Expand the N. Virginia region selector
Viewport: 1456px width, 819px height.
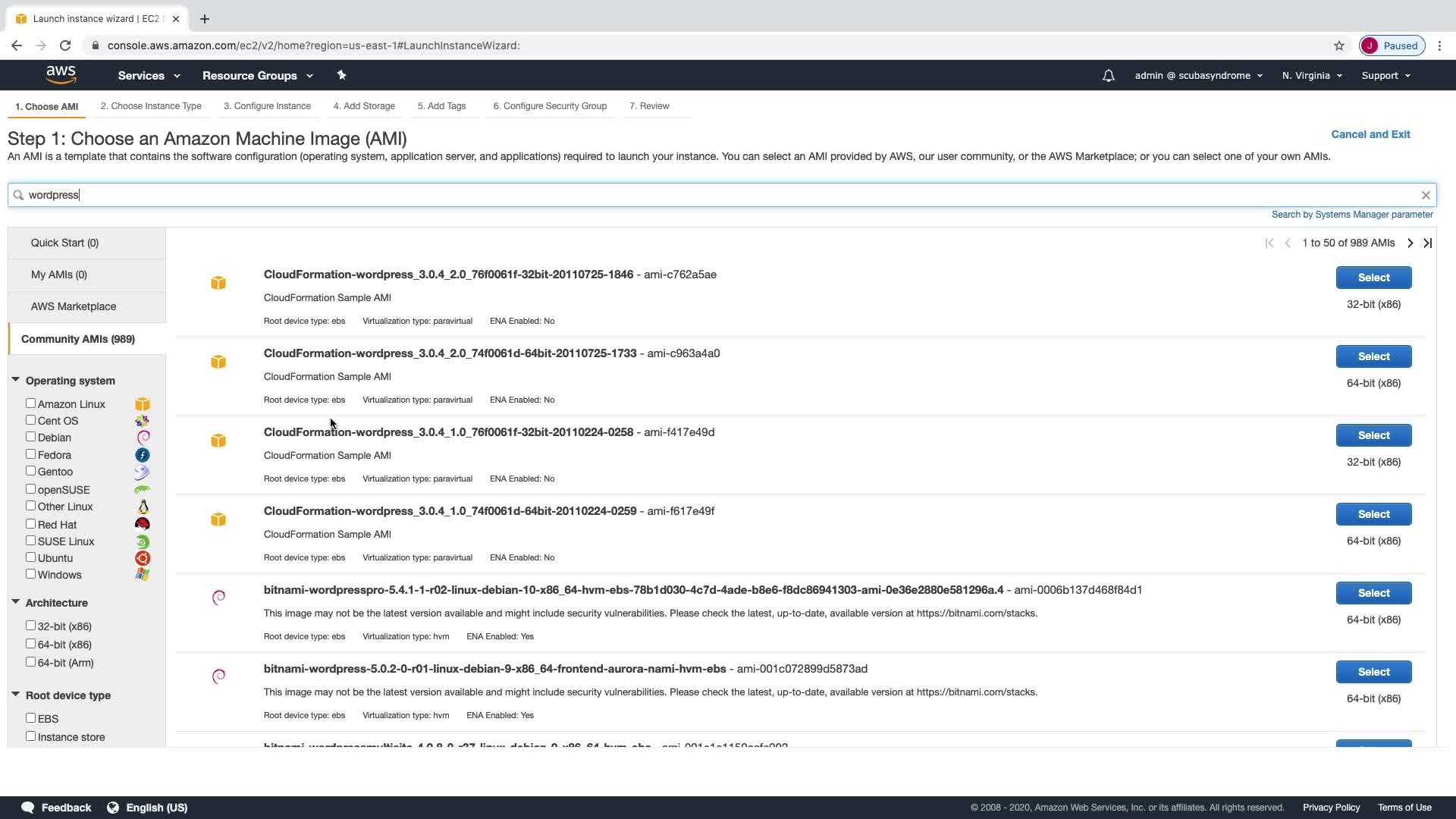click(1311, 76)
